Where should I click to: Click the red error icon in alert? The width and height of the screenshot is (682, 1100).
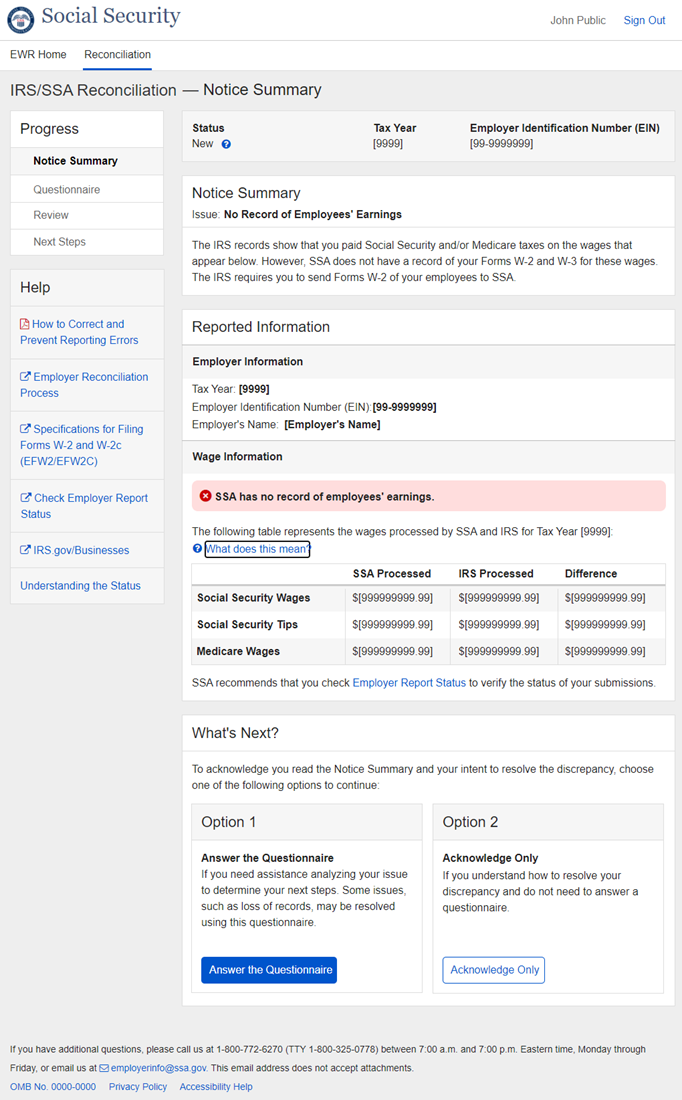pos(206,496)
